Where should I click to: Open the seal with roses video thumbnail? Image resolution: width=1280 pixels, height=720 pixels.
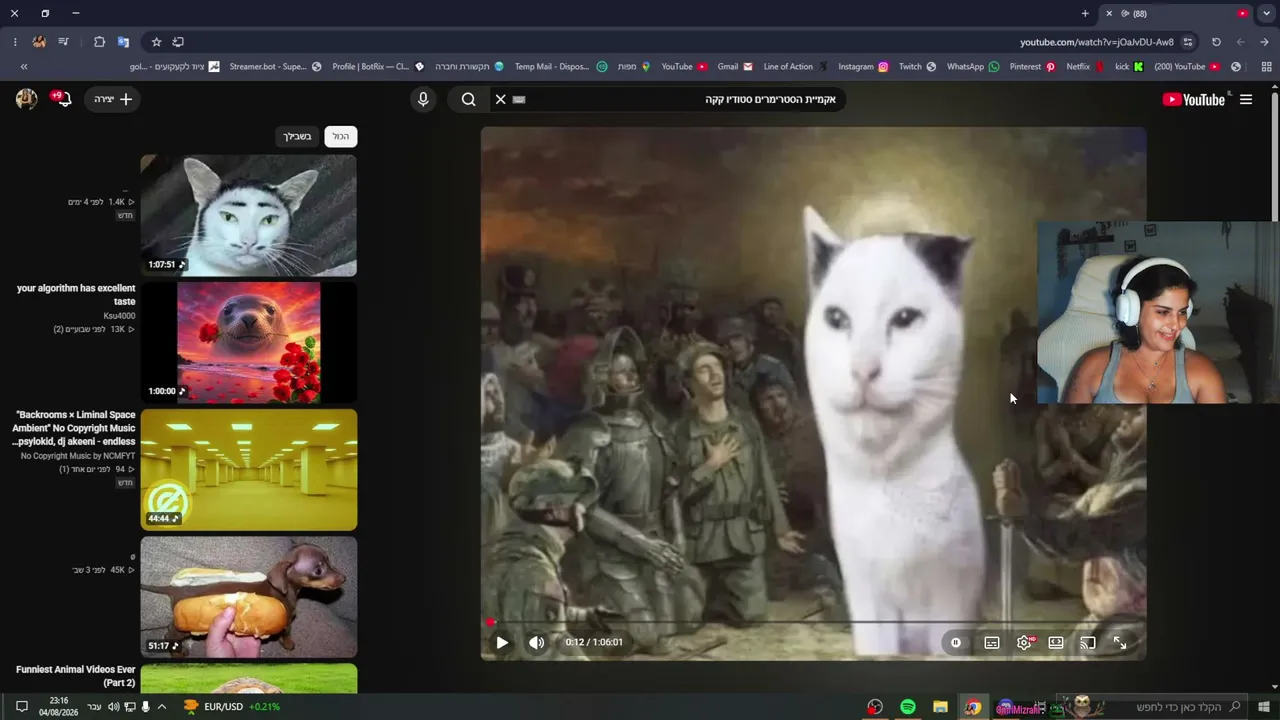coord(249,342)
